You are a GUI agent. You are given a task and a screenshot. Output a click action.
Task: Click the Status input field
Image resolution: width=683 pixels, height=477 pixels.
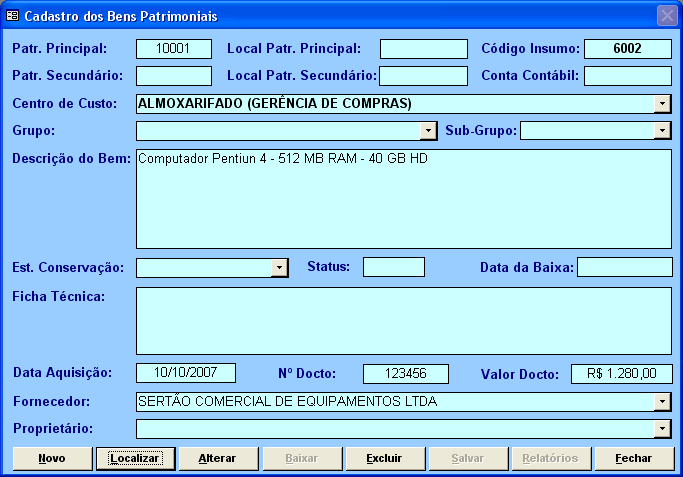coord(394,267)
